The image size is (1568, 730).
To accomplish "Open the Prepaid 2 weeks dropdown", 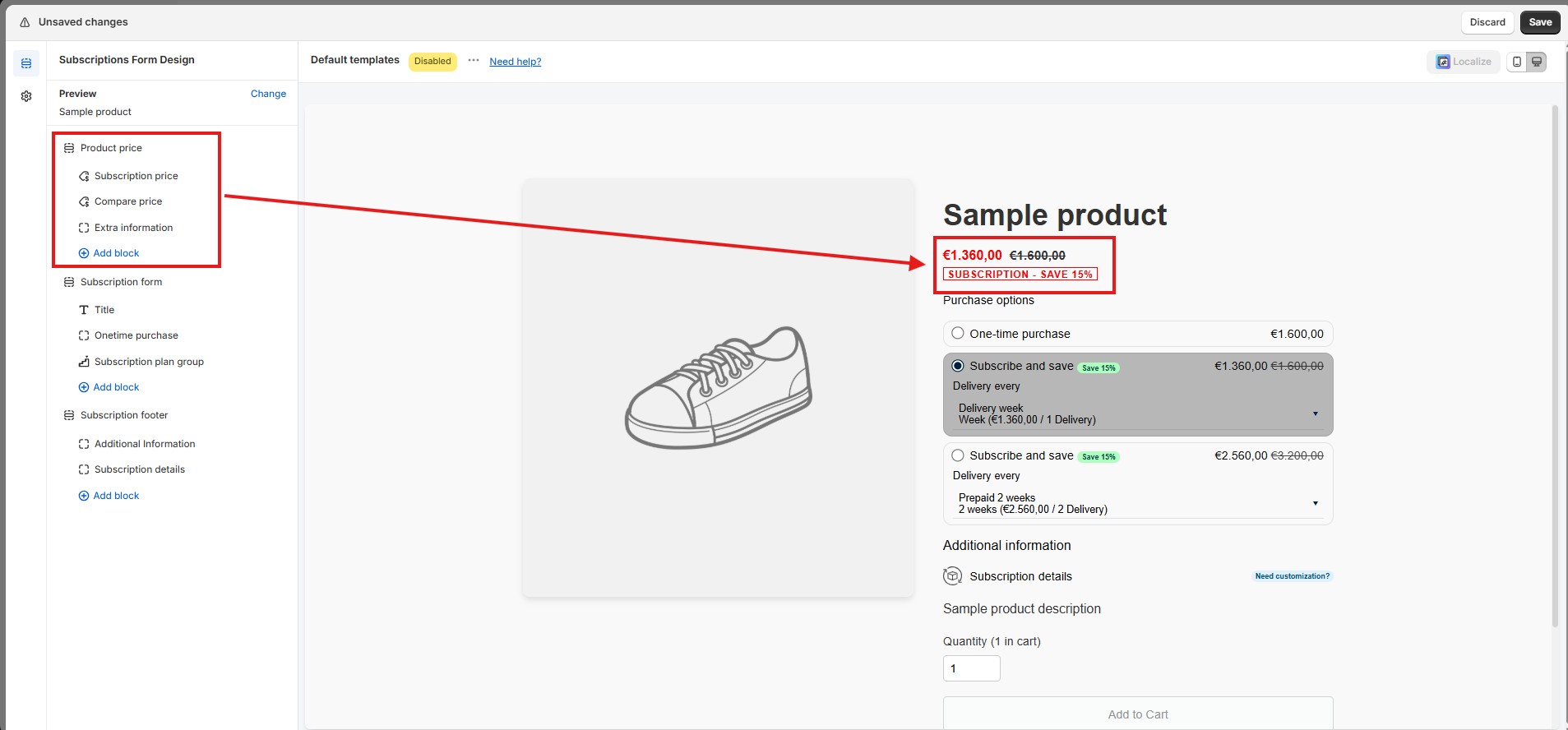I will click(x=1138, y=504).
